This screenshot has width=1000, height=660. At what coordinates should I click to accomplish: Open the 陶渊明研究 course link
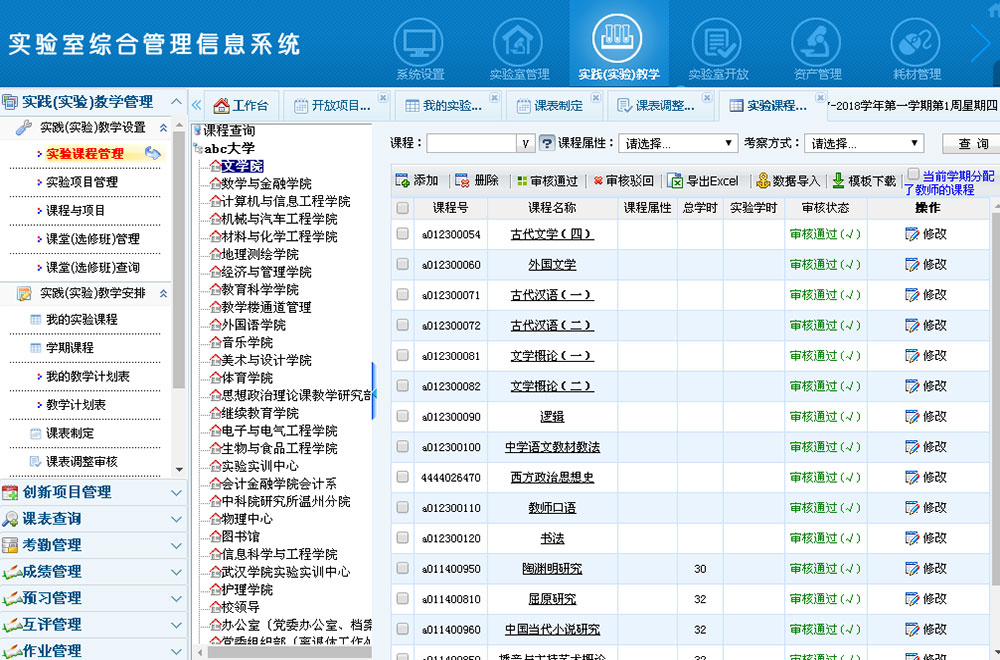pos(552,569)
